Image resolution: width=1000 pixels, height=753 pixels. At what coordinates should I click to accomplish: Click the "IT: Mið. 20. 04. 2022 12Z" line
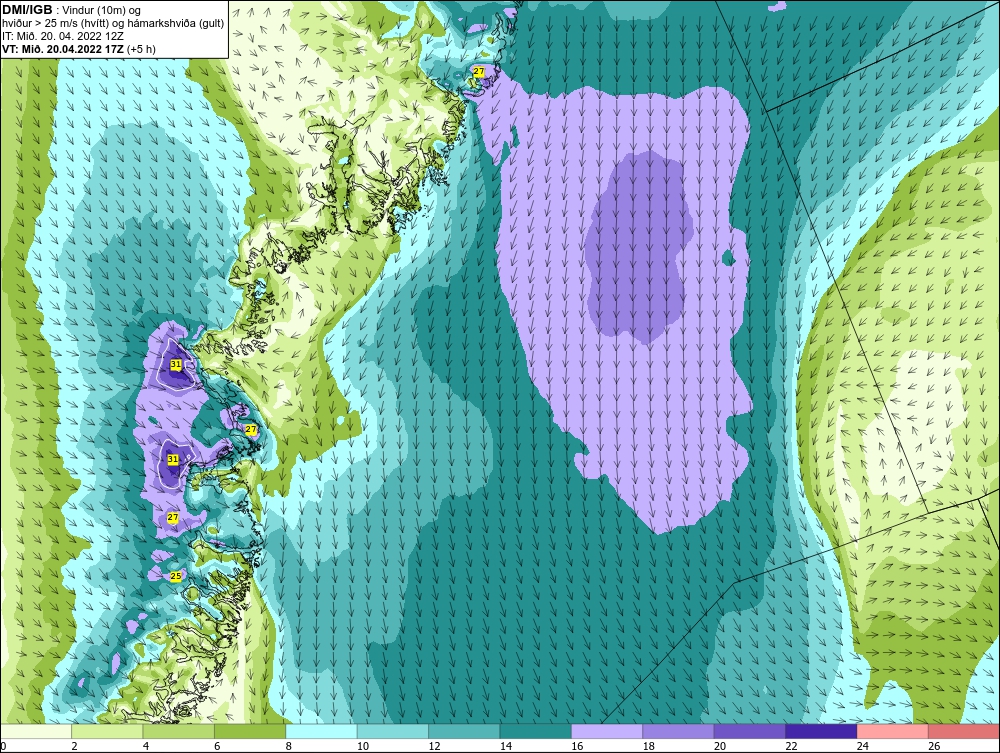coord(61,36)
